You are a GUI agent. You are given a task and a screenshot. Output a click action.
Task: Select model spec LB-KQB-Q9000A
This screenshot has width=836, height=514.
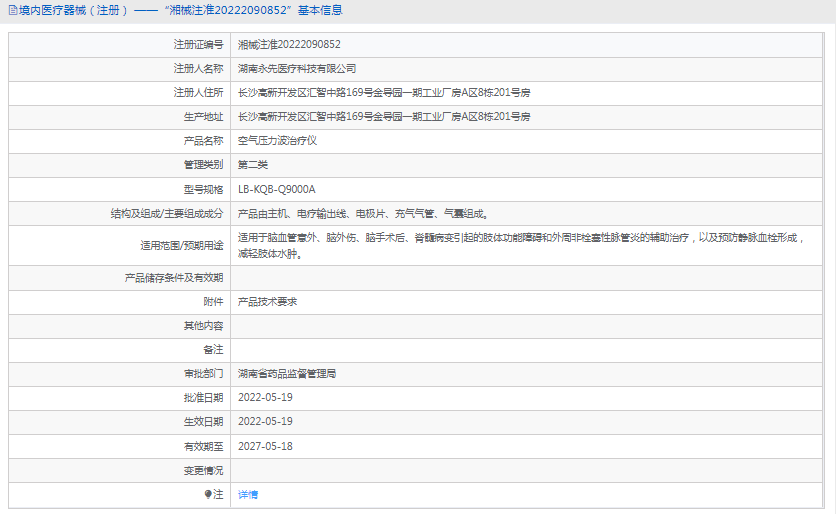(x=277, y=189)
